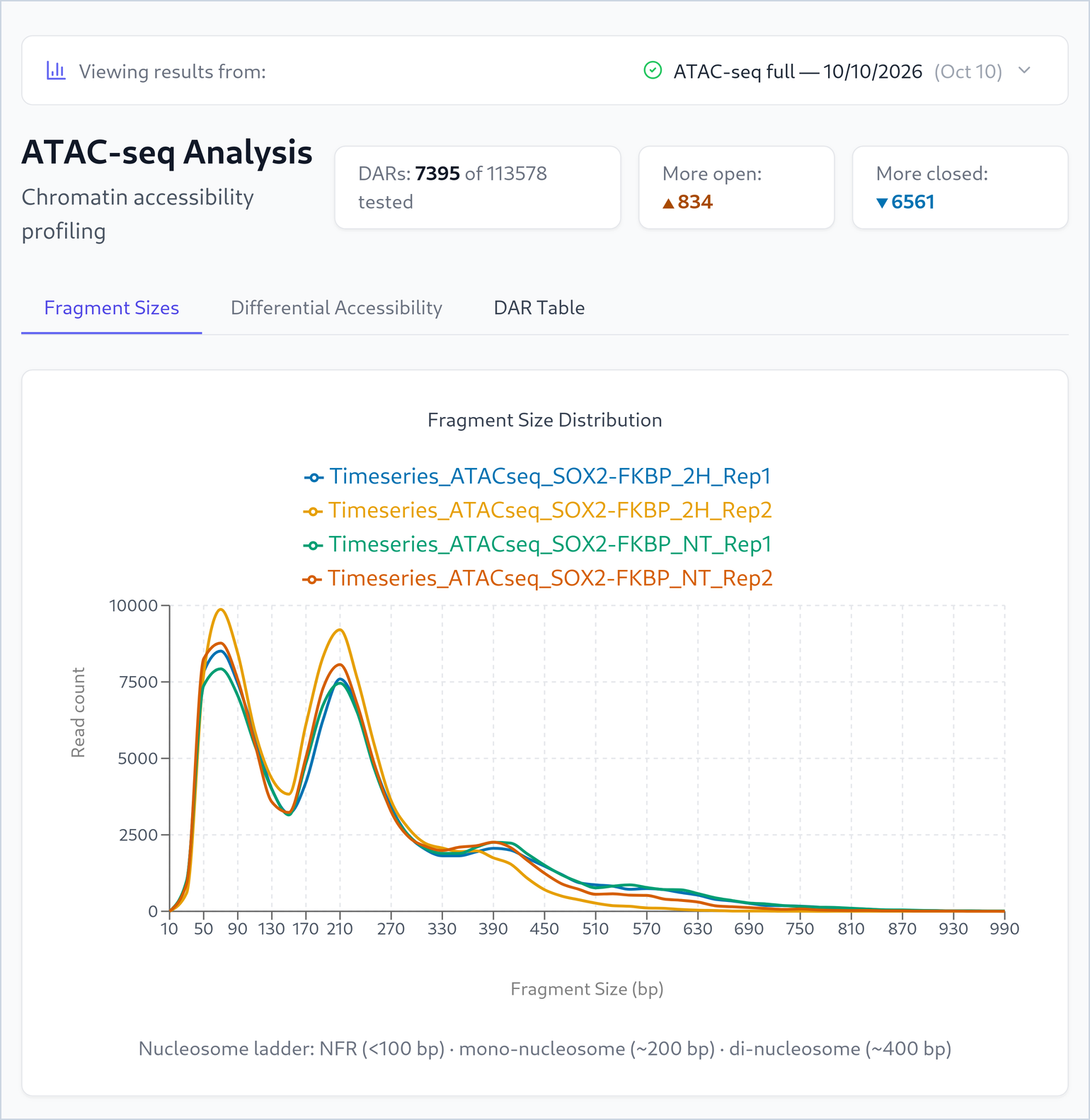Screen dimensions: 1090x1120
Task: Click the More open card
Action: click(736, 188)
